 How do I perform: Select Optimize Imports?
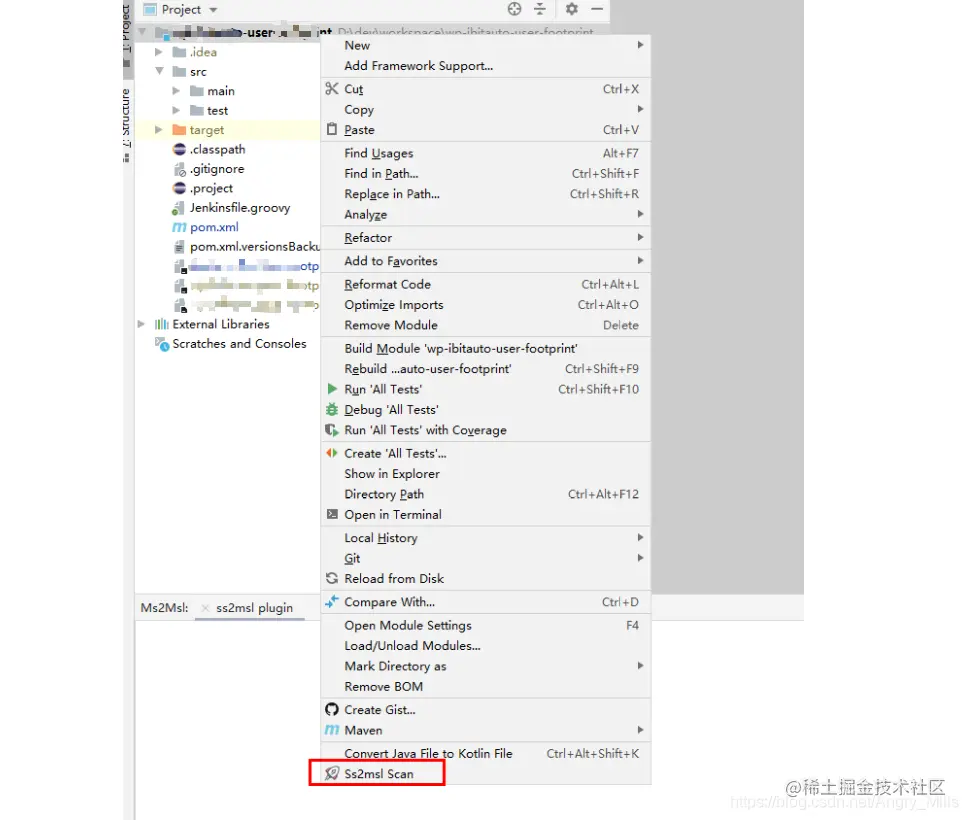tap(486, 305)
